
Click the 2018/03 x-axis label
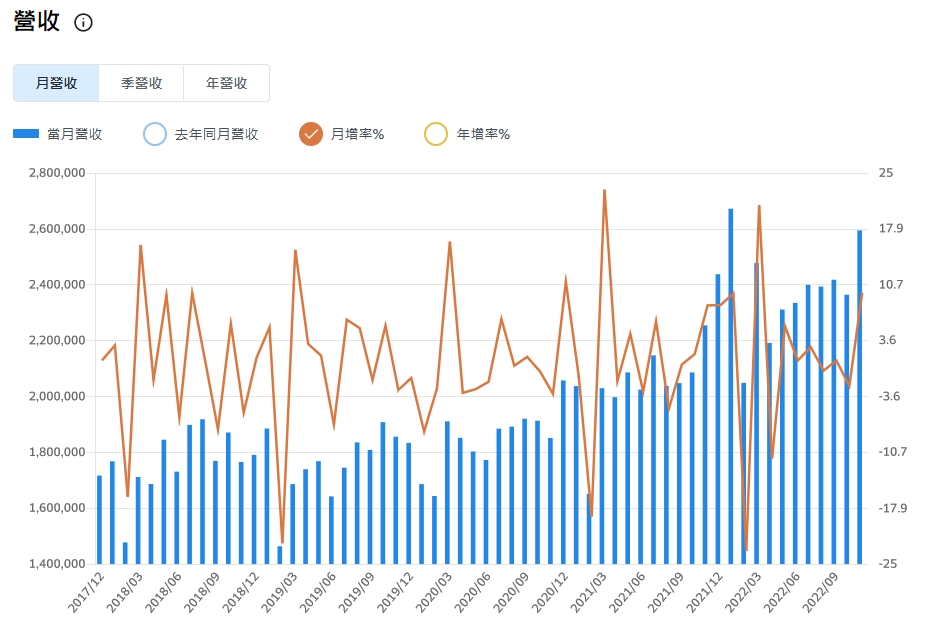point(126,592)
